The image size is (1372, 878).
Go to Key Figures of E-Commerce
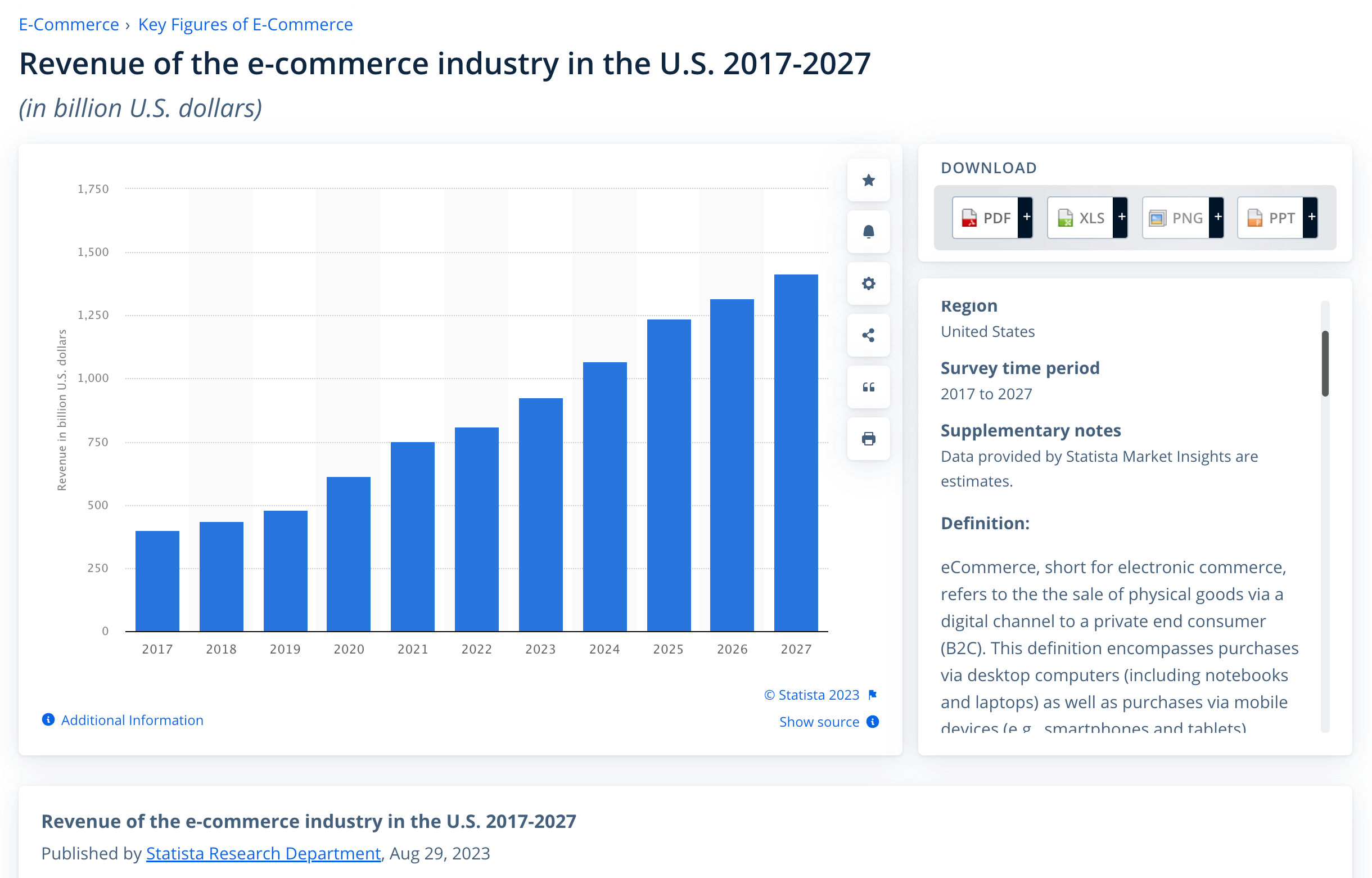245,25
